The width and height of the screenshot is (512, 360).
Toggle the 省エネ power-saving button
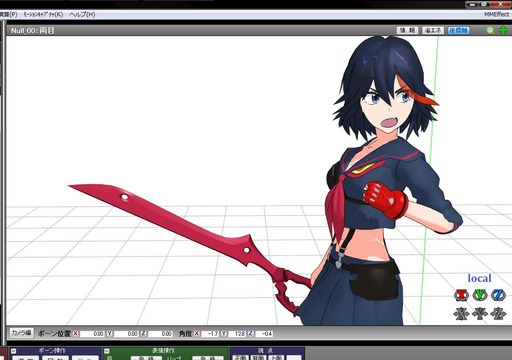coord(433,30)
